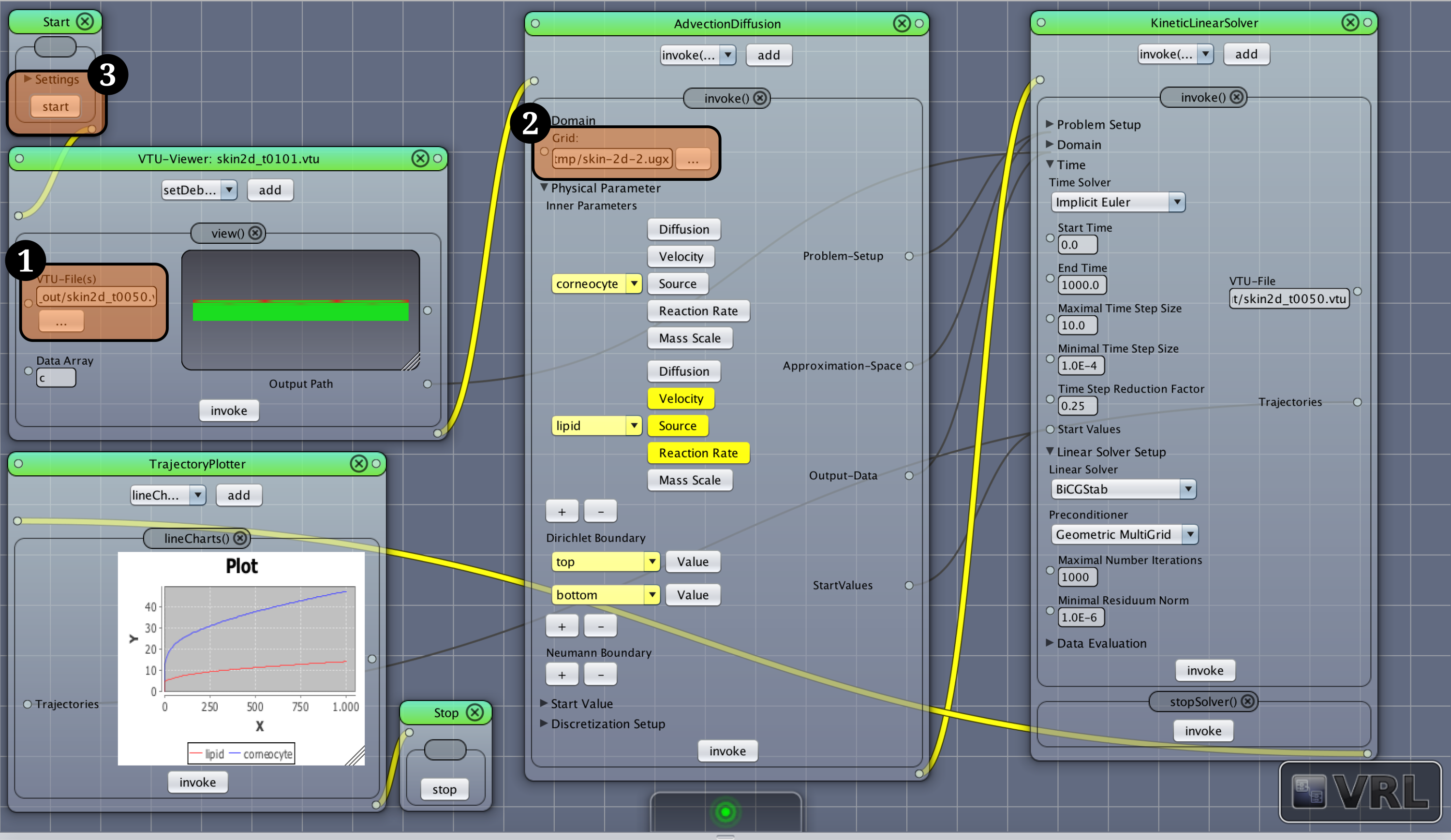Screen dimensions: 1451x840
Task: Click the X icon on Stop window
Action: coord(474,713)
